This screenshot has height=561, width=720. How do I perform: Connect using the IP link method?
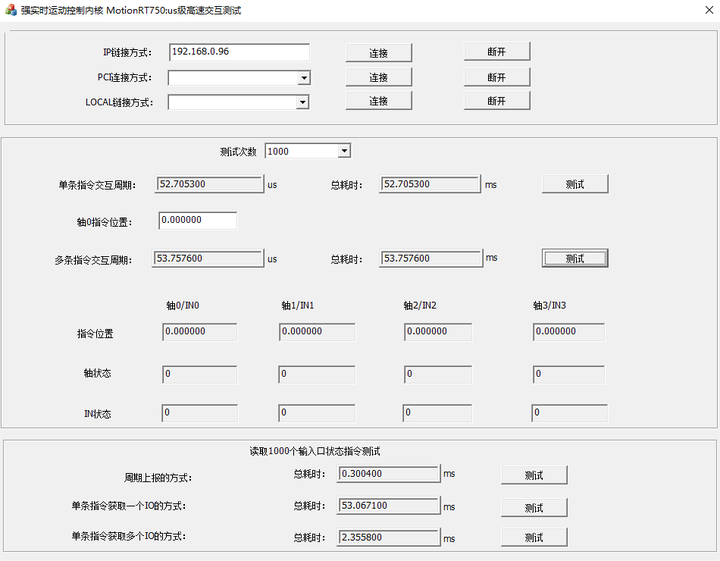tap(378, 53)
